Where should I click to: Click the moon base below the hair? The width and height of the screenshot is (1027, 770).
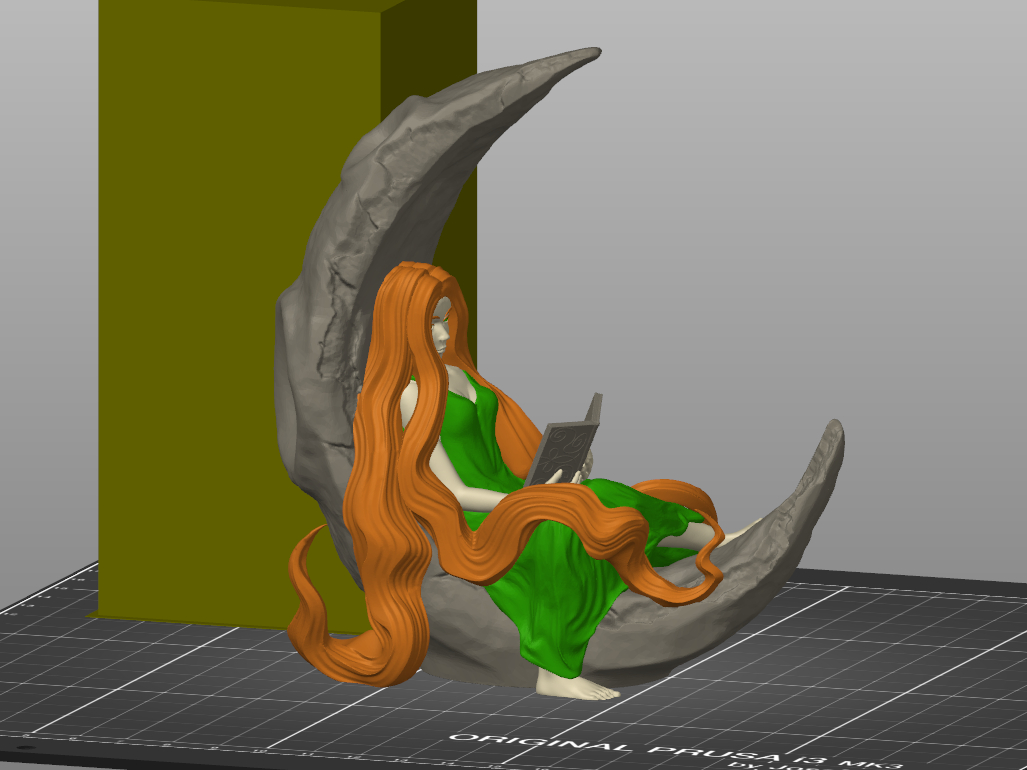pyautogui.click(x=470, y=650)
